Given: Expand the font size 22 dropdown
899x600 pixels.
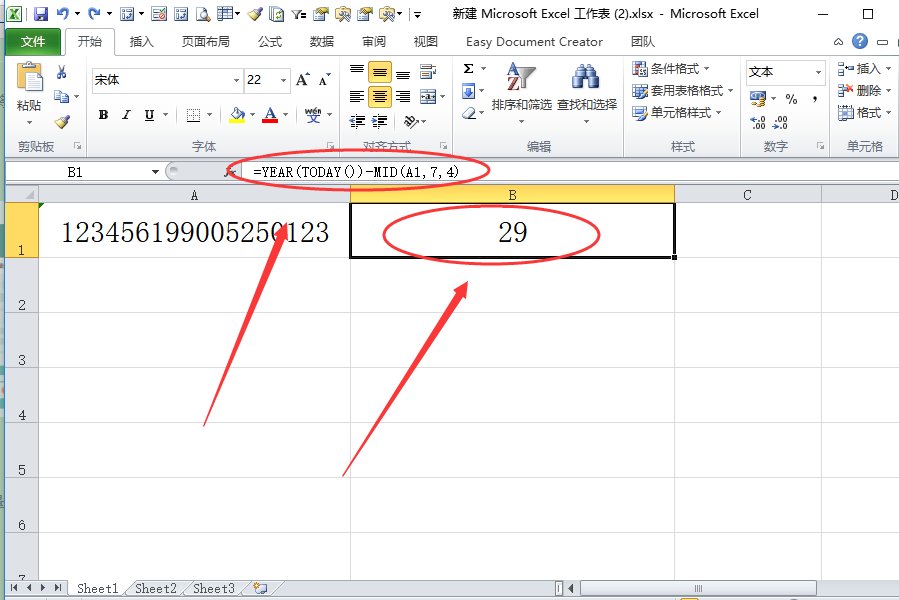Looking at the screenshot, I should point(284,80).
